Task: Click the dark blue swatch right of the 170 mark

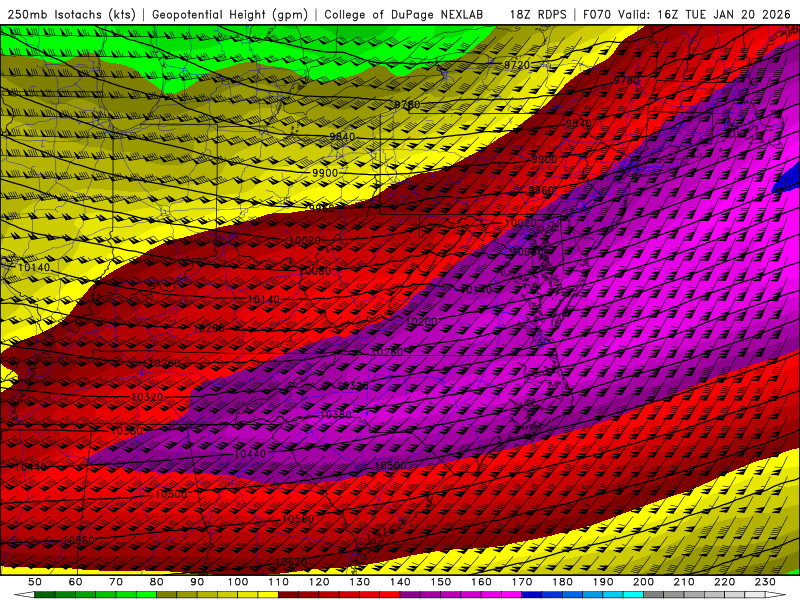Action: click(532, 595)
